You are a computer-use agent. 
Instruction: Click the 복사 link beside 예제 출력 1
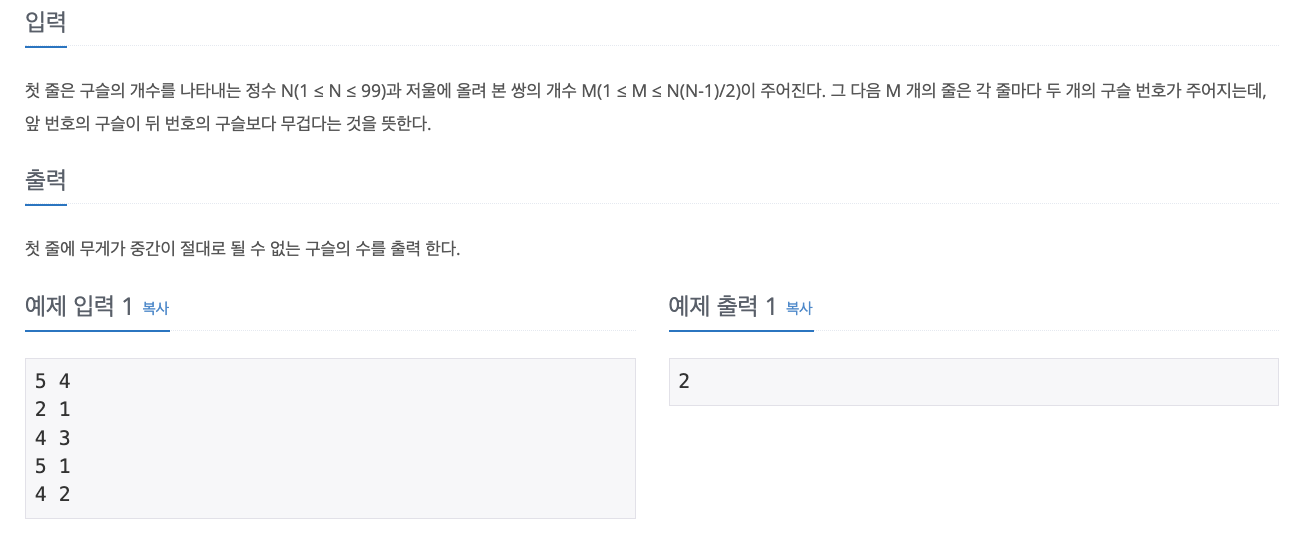(799, 308)
